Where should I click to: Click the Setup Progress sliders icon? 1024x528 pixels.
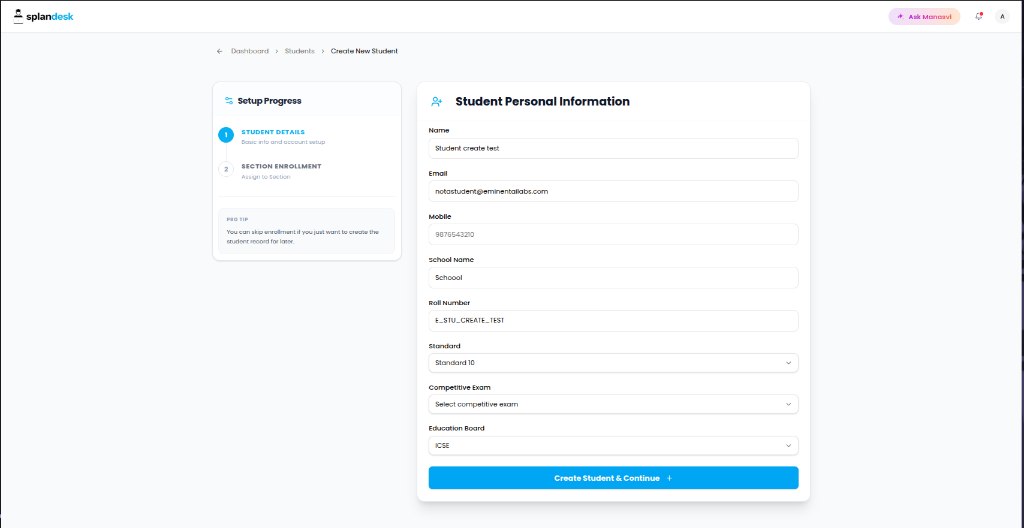coord(229,101)
